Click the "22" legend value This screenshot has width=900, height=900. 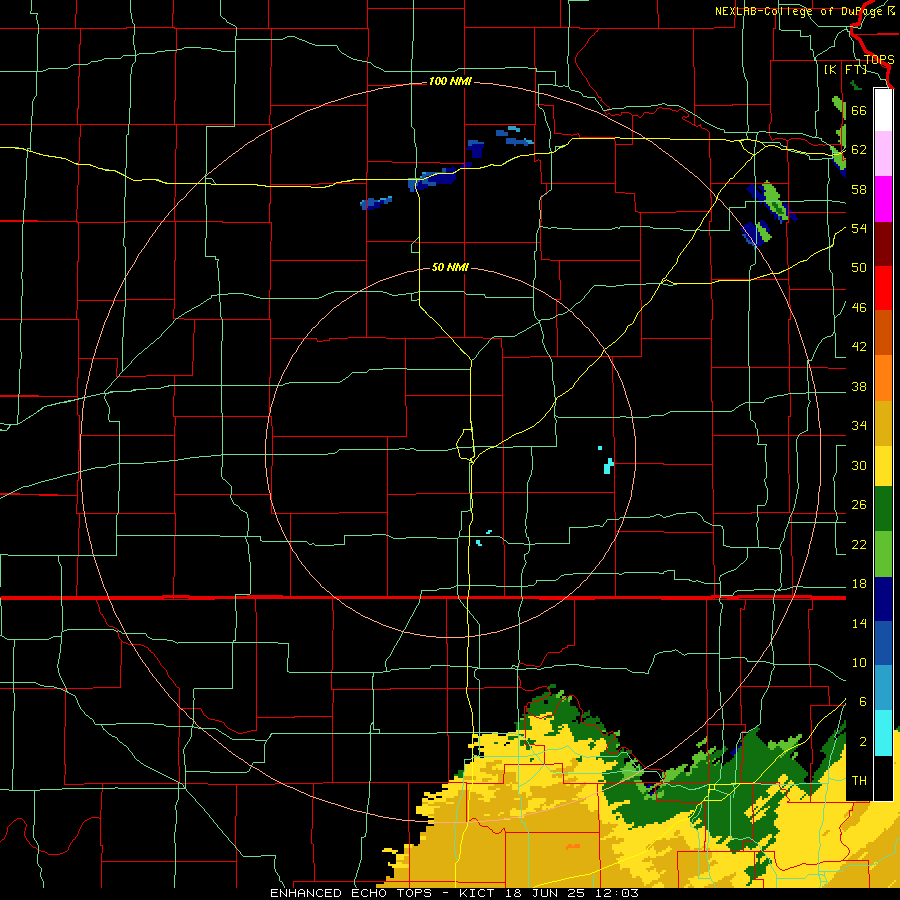859,544
